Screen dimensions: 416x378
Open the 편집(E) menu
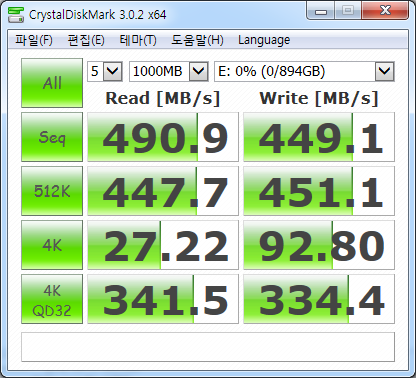[86, 40]
